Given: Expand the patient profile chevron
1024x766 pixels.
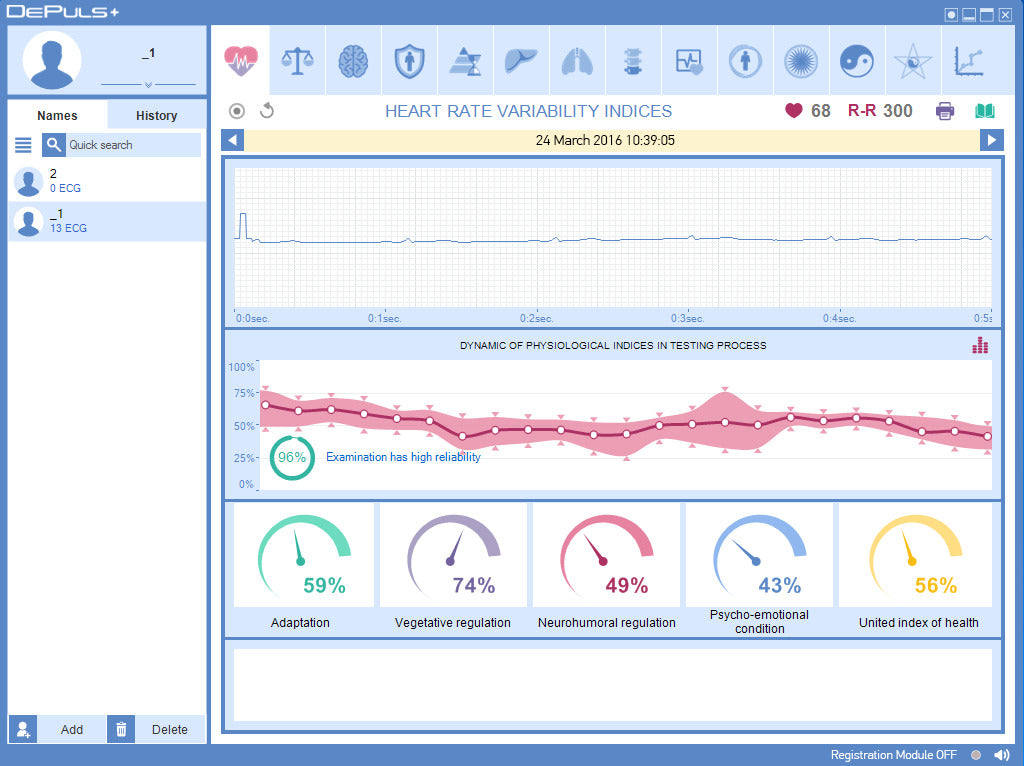Looking at the screenshot, I should click(148, 85).
